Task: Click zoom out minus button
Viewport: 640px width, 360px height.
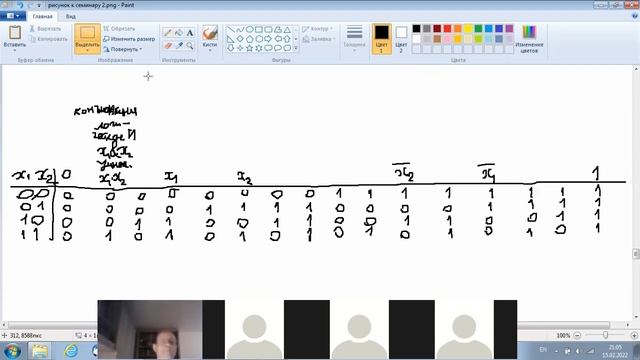Action: [x=577, y=336]
